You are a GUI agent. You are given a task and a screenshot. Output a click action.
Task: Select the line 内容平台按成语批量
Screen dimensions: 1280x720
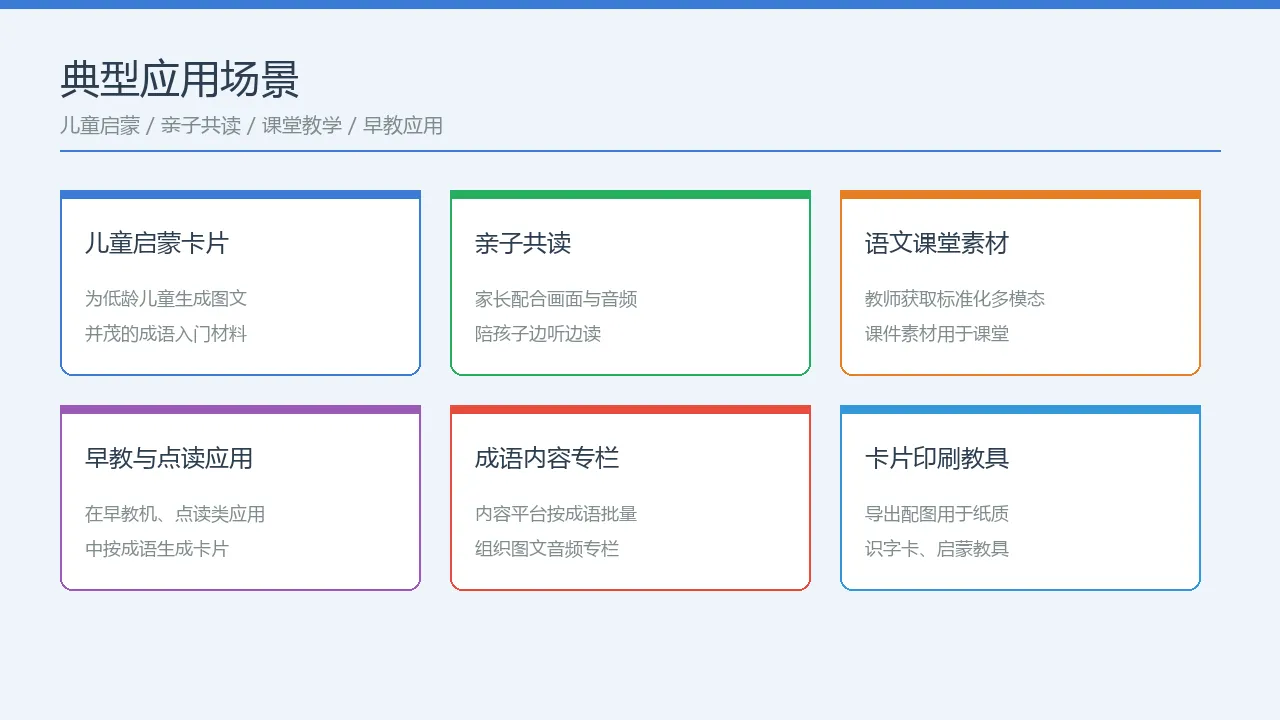pyautogui.click(x=556, y=514)
